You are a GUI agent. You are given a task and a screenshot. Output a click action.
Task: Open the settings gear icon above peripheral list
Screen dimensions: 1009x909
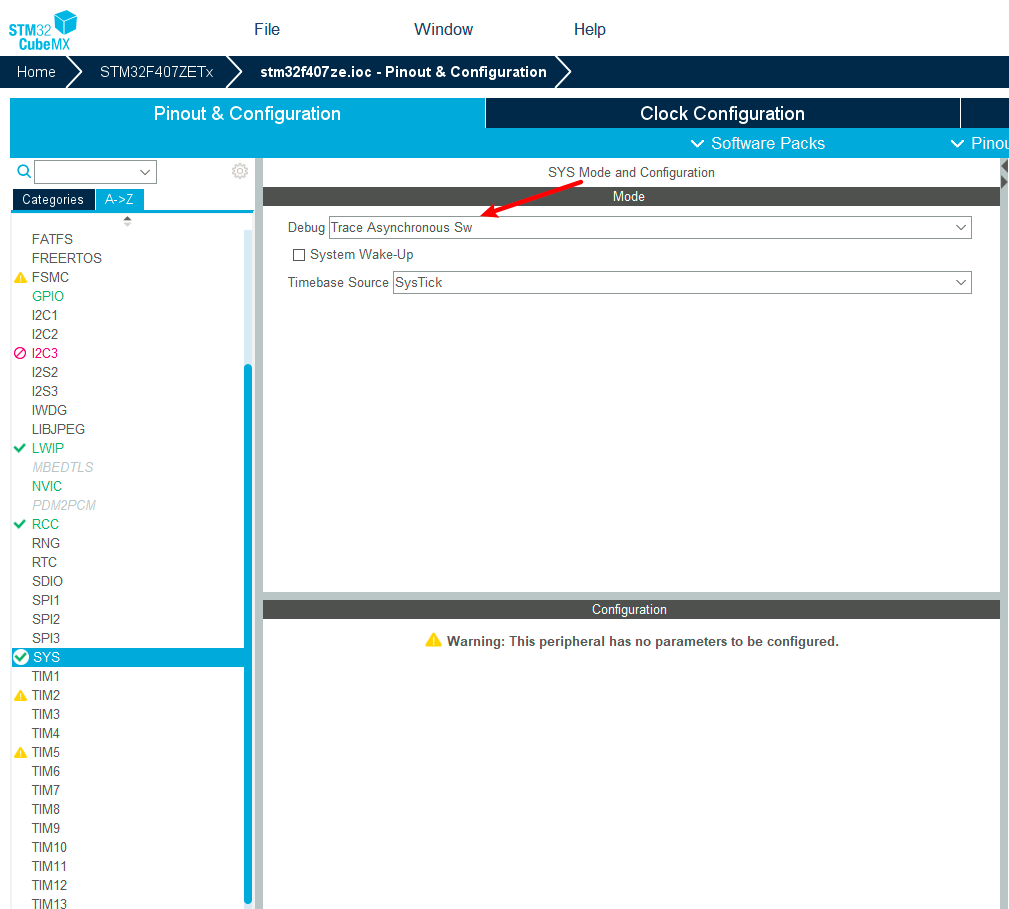239,171
